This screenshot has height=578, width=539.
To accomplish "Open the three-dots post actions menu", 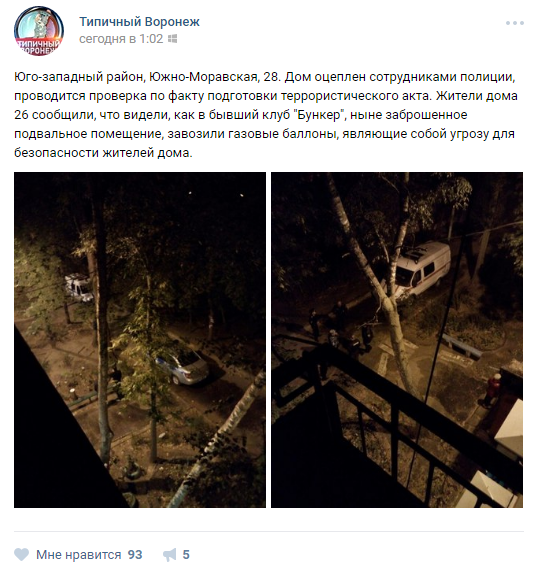I will tap(514, 23).
